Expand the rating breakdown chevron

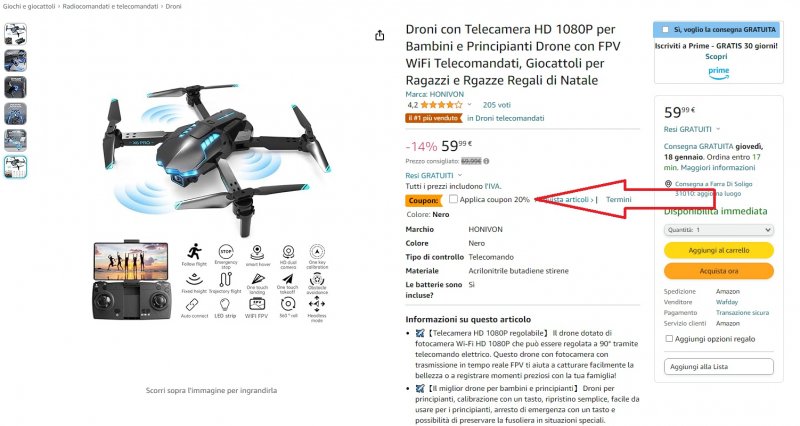coord(469,105)
